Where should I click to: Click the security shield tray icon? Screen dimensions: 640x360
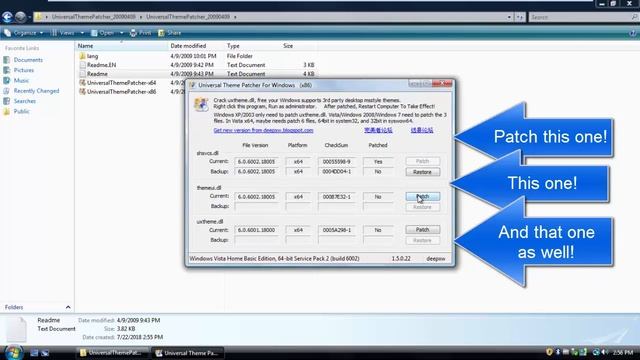549,352
